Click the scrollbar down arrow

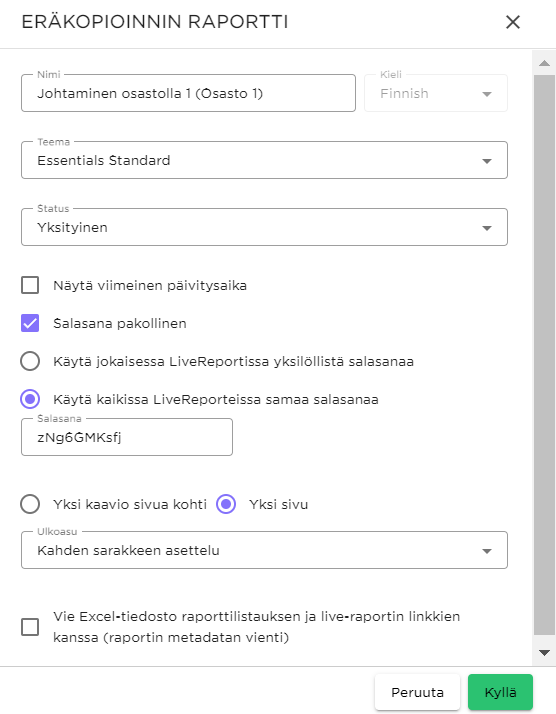544,653
